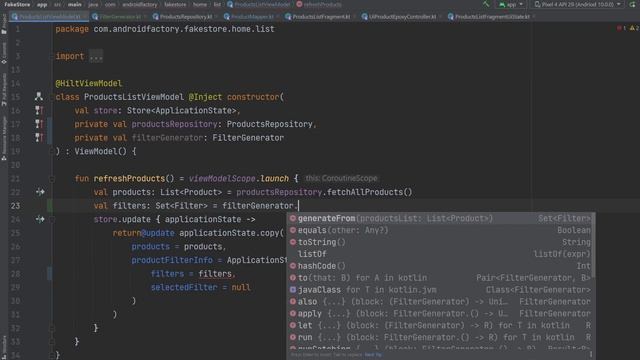Image resolution: width=640 pixels, height=360 pixels.
Task: Select the 'apply {...}' completion suggestion
Action: [440, 313]
